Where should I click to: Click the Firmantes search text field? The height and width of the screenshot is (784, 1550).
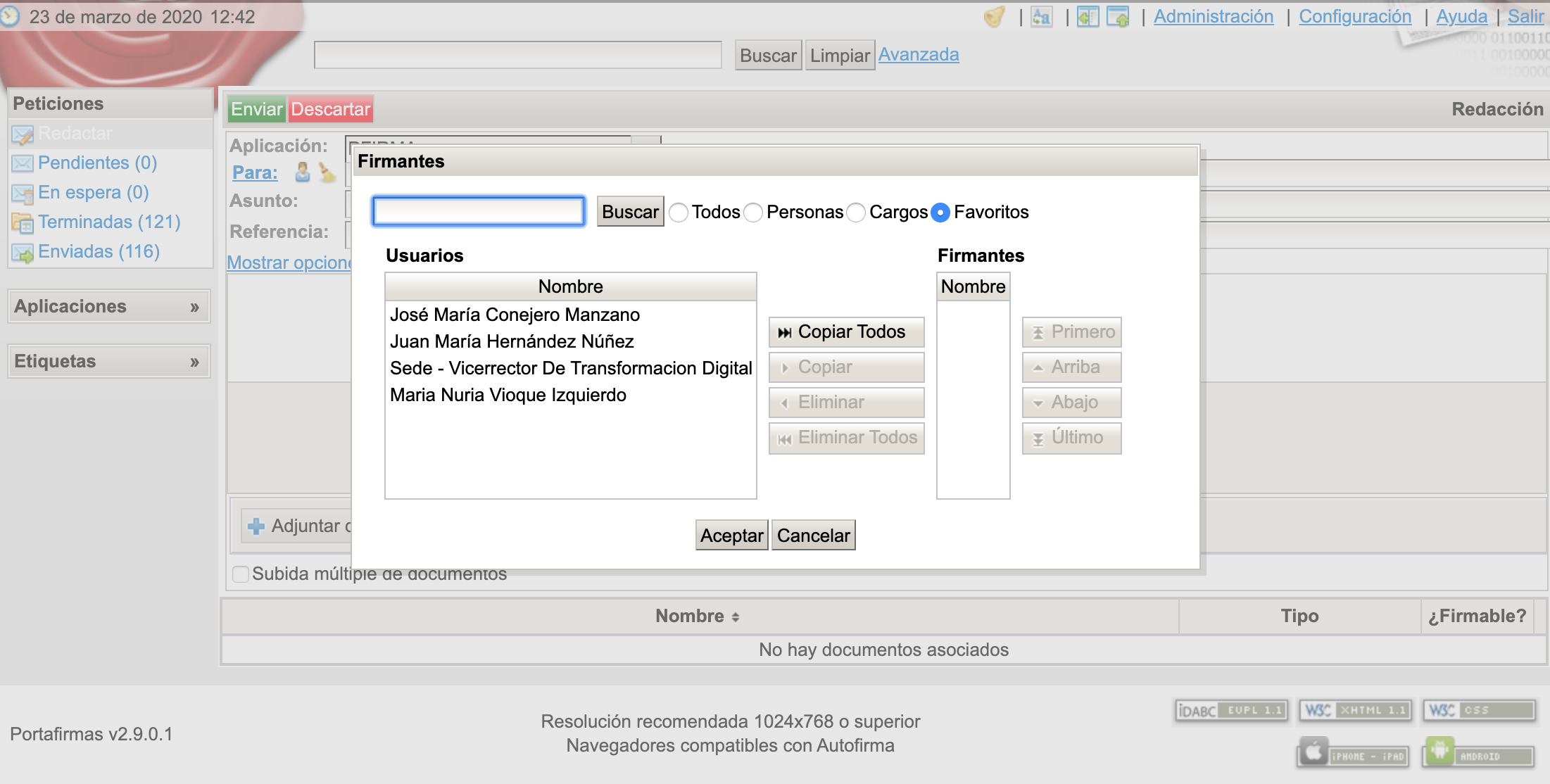tap(479, 211)
